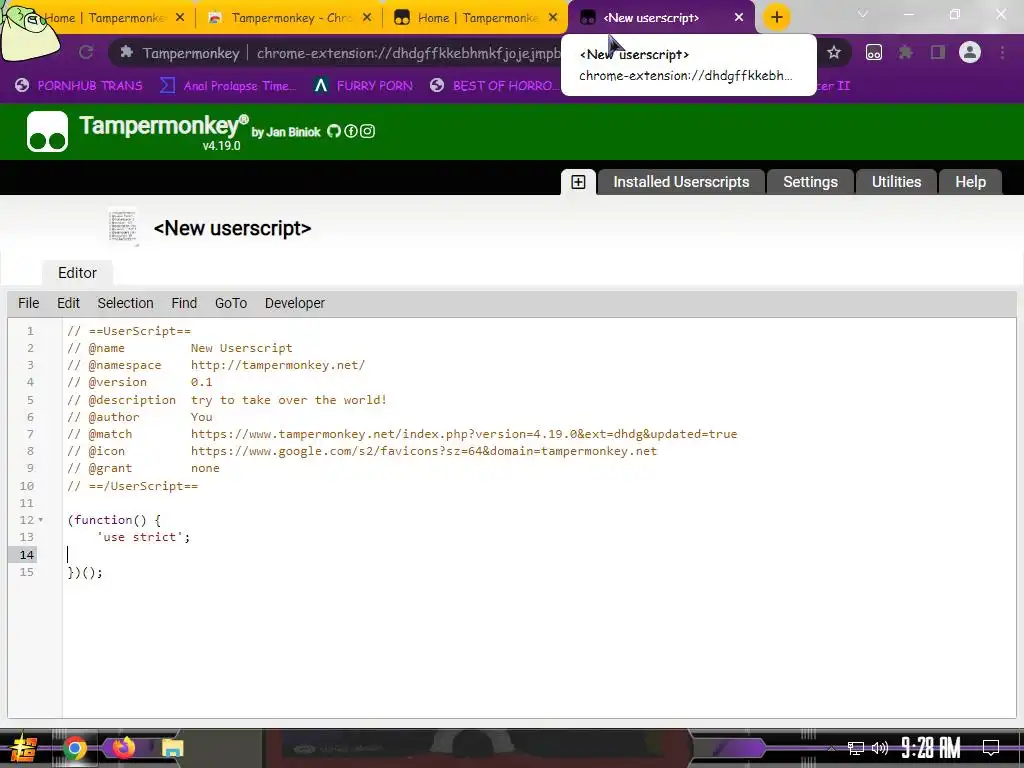This screenshot has height=768, width=1024.
Task: Click the address bar URL
Action: click(408, 53)
